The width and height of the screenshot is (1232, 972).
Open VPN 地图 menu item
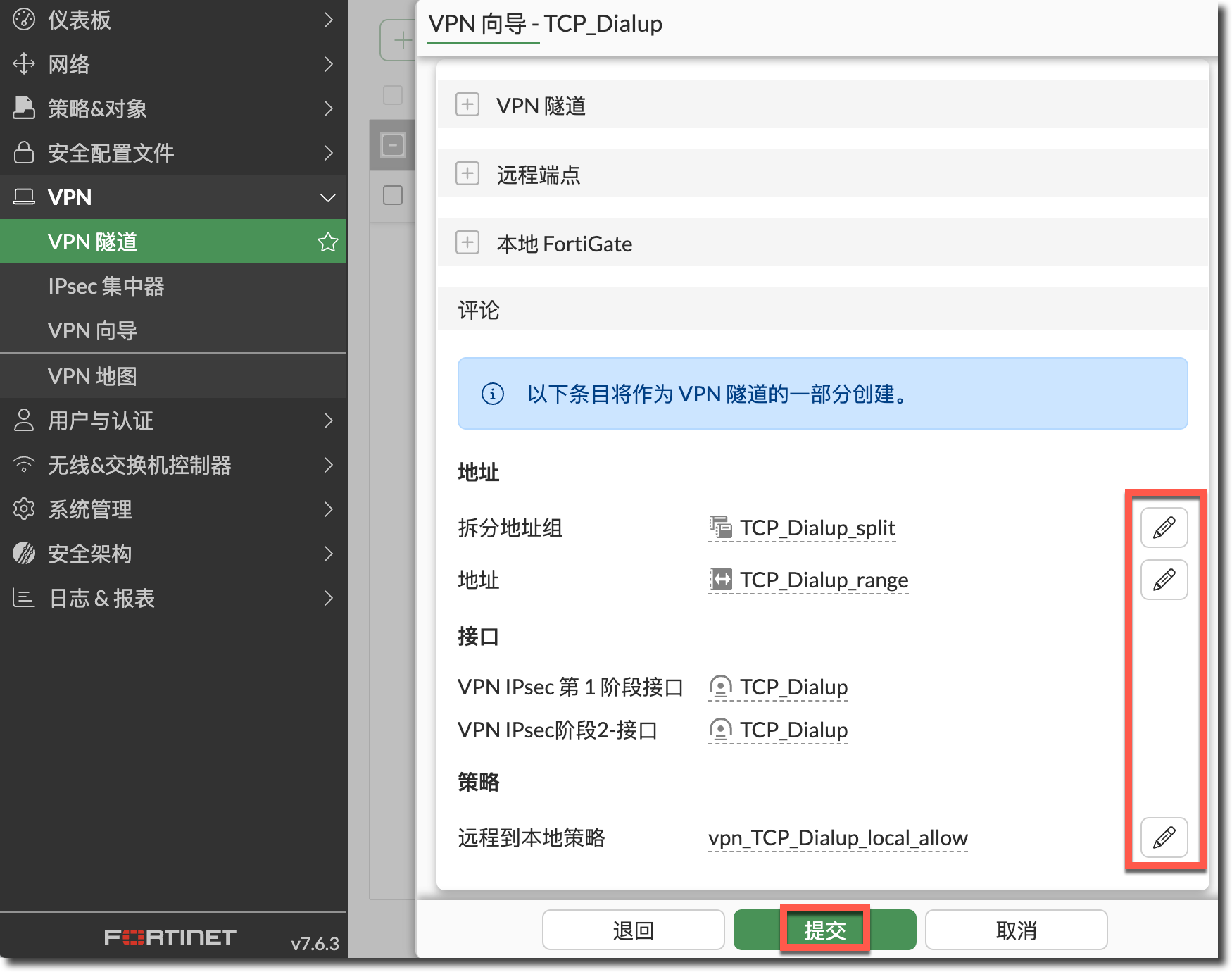pos(92,376)
